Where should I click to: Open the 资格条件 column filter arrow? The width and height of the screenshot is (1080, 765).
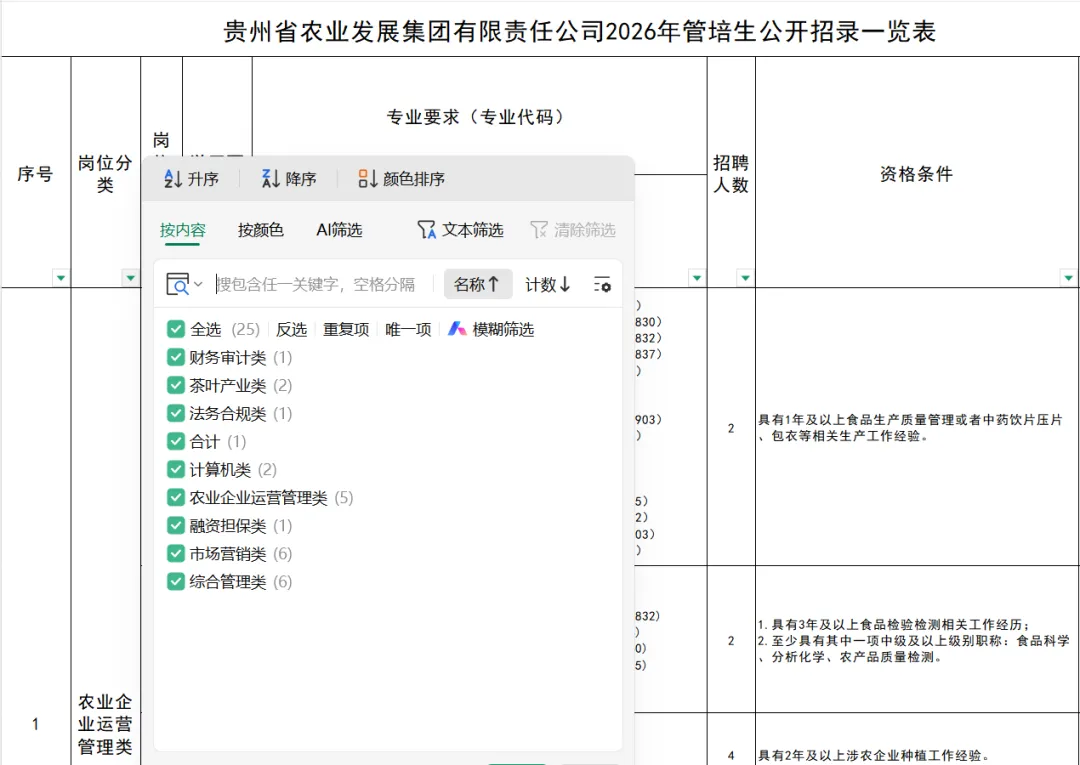(1068, 278)
